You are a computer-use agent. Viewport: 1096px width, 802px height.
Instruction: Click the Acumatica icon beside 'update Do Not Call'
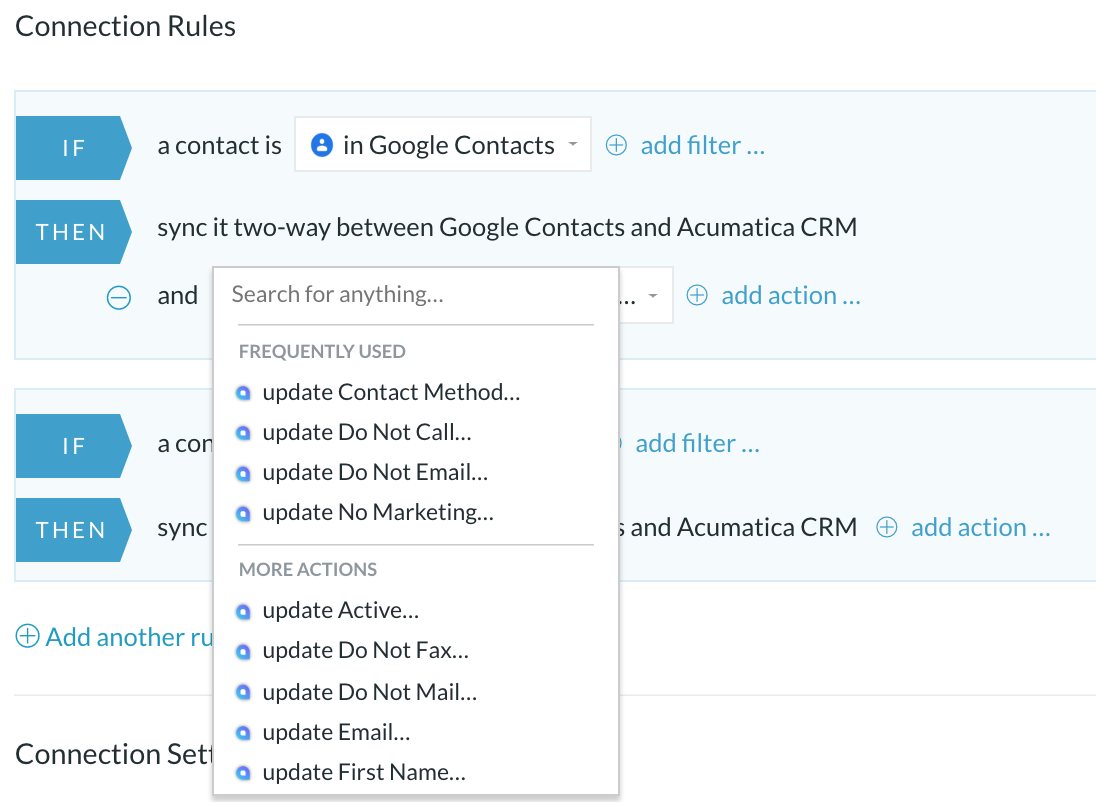click(243, 434)
